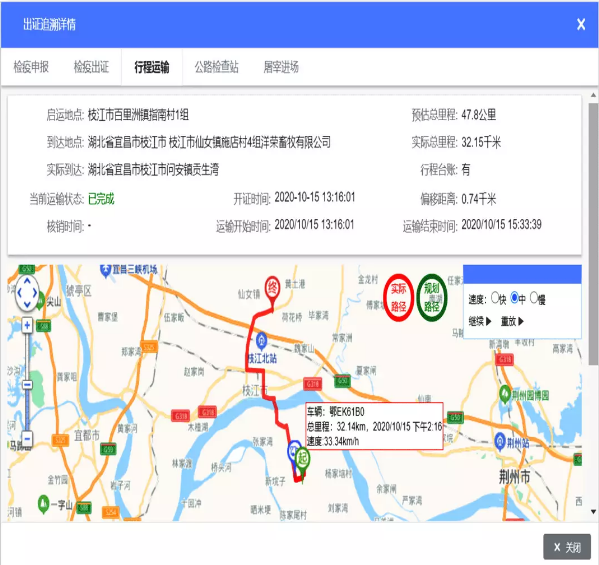Zoom out the map with minus button

coord(27,439)
